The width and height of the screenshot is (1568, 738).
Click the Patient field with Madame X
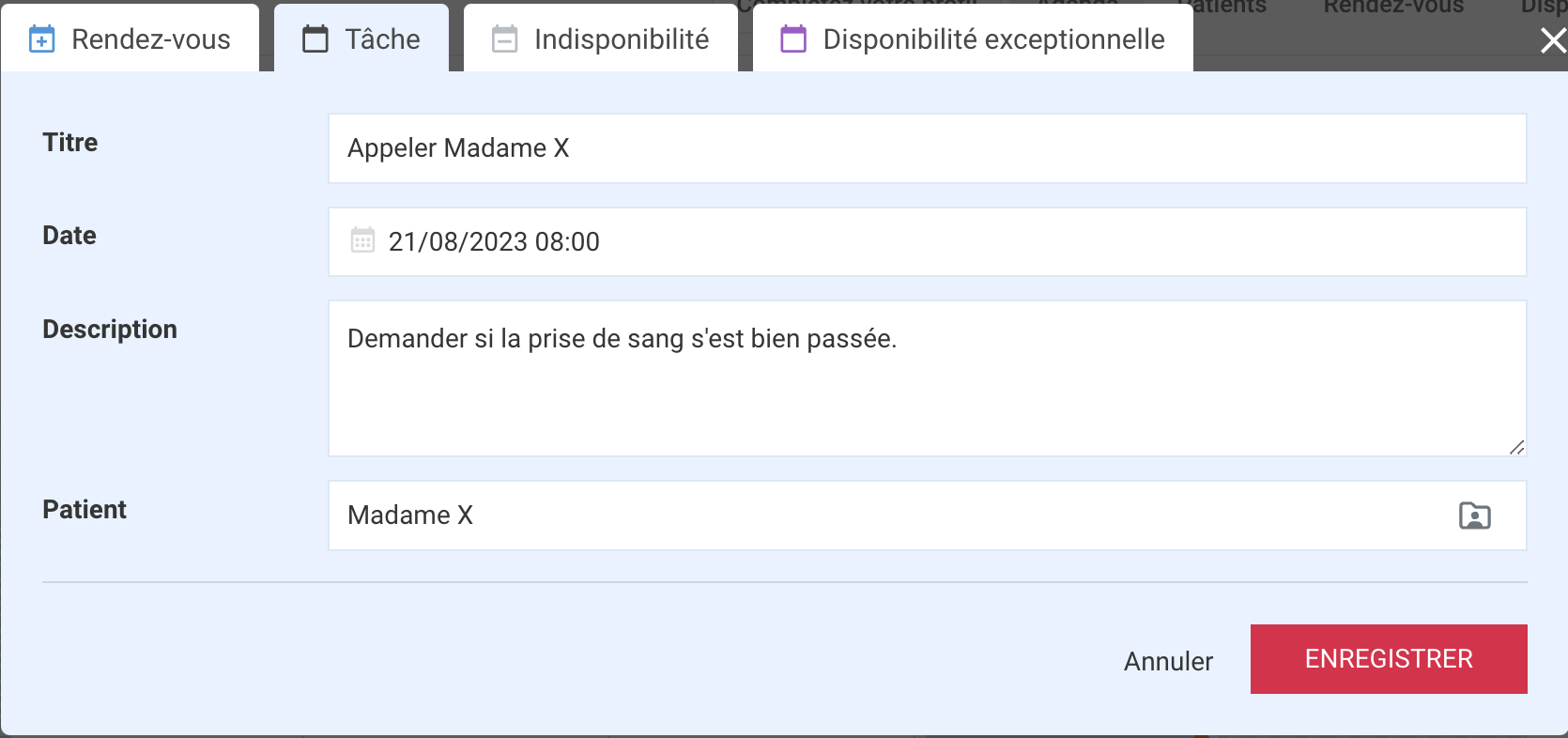928,515
